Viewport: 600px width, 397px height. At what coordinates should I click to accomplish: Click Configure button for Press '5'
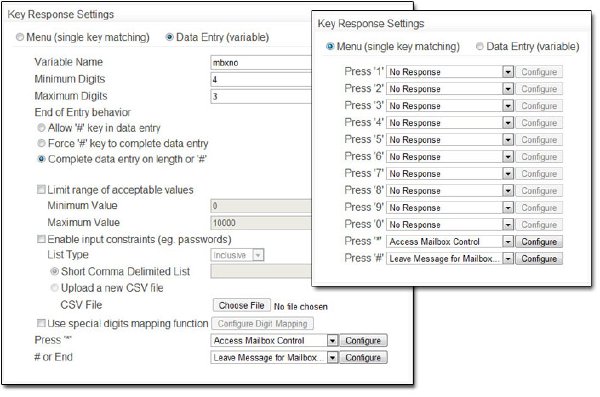click(539, 140)
